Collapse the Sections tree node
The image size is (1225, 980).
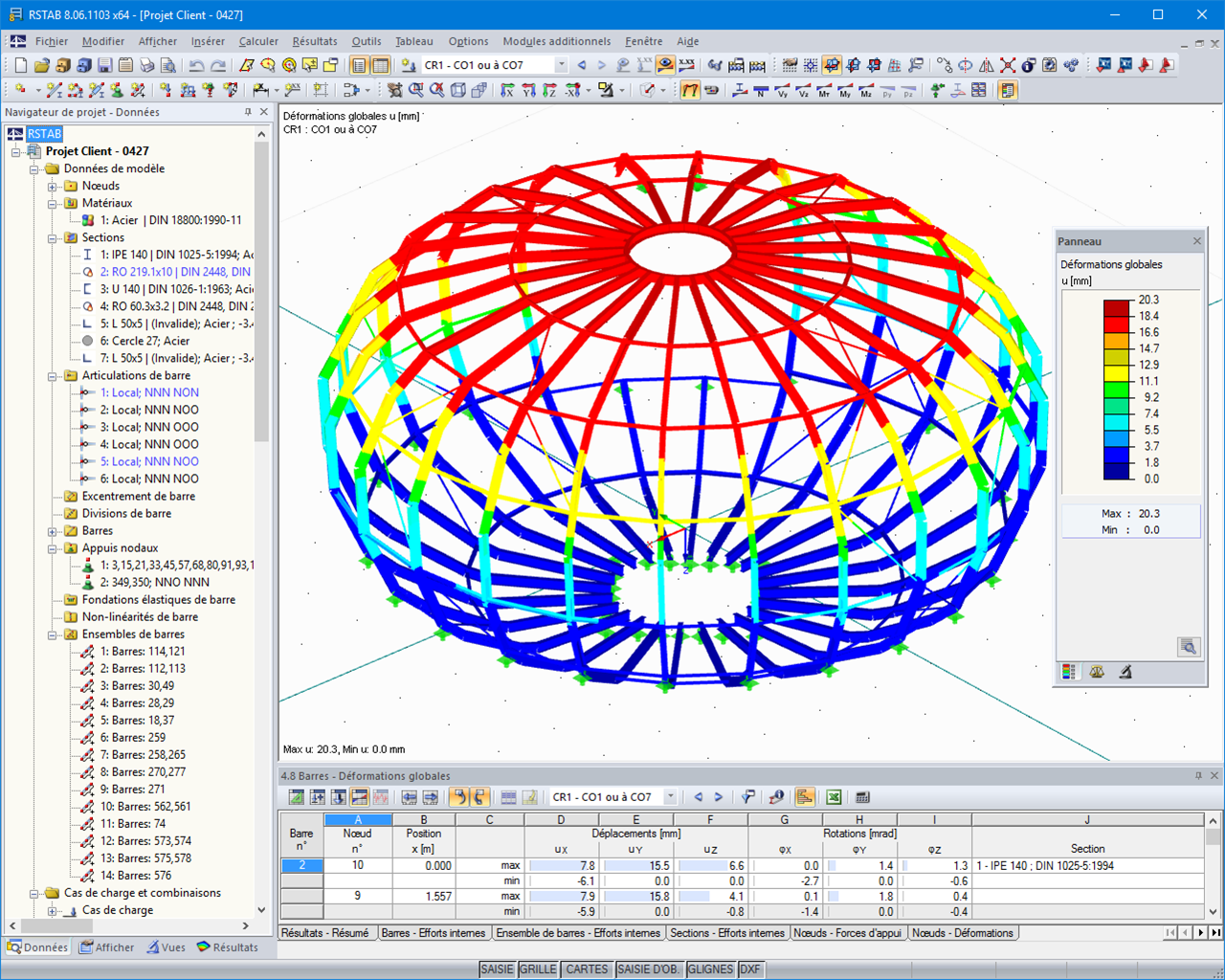54,237
